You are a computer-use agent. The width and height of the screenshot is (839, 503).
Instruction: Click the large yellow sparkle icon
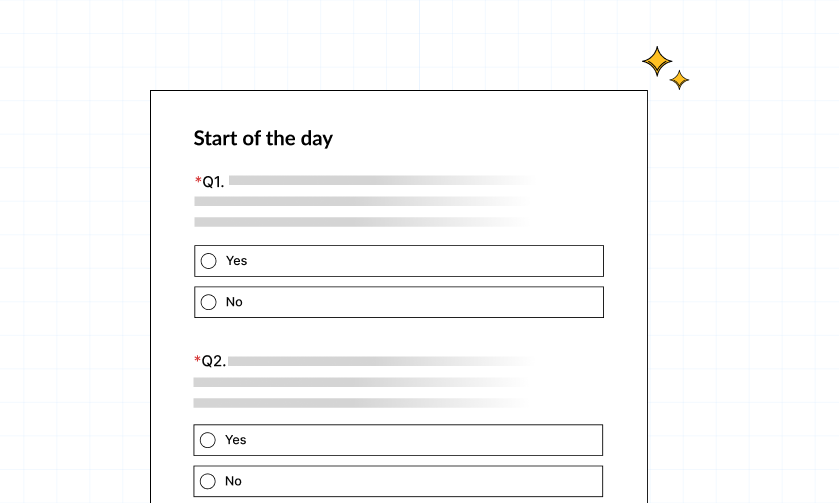656,61
